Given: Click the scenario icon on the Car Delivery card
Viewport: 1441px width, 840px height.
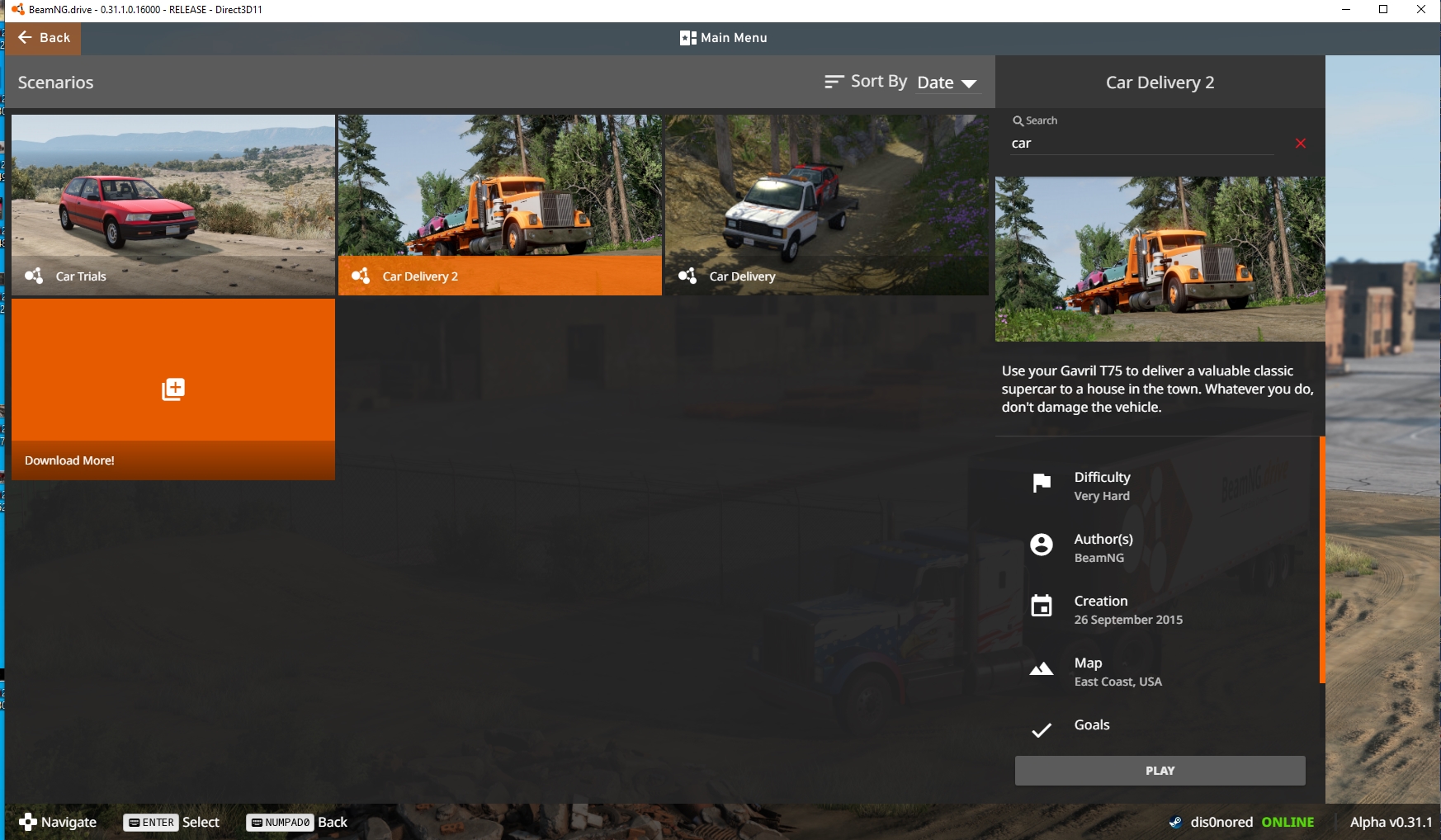Looking at the screenshot, I should (687, 276).
